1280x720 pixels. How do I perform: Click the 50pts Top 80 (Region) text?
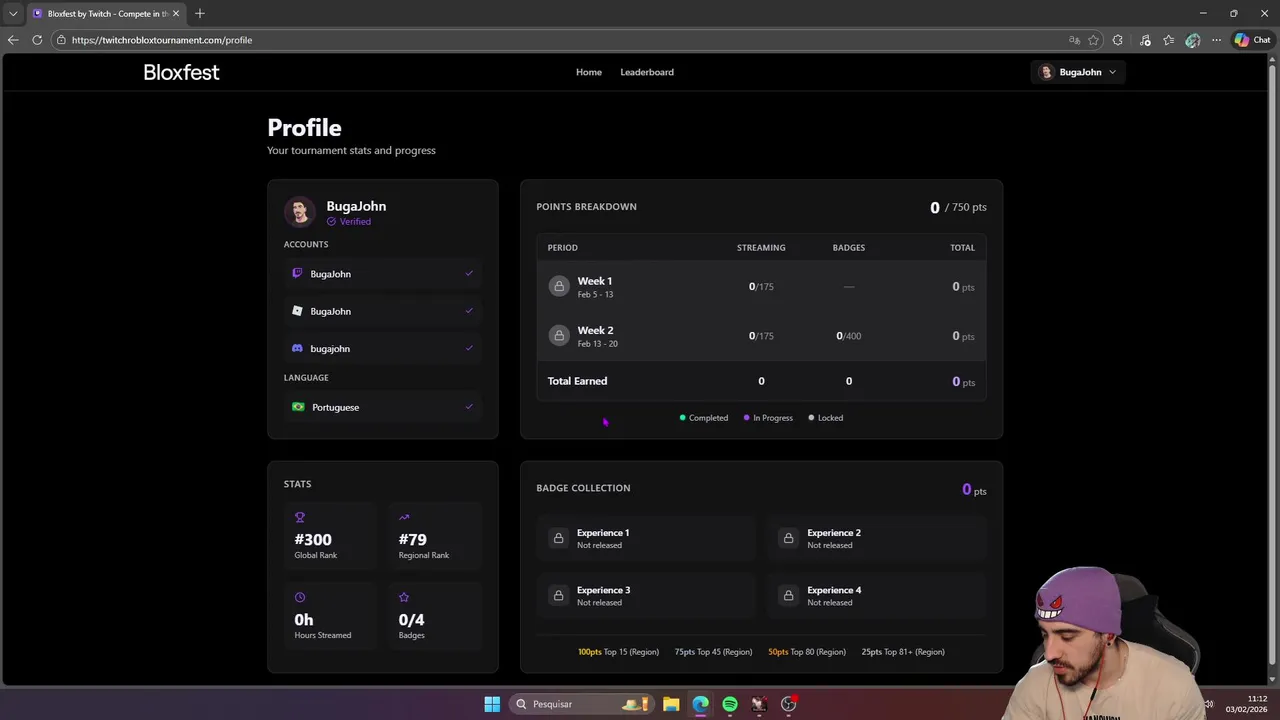coord(807,652)
